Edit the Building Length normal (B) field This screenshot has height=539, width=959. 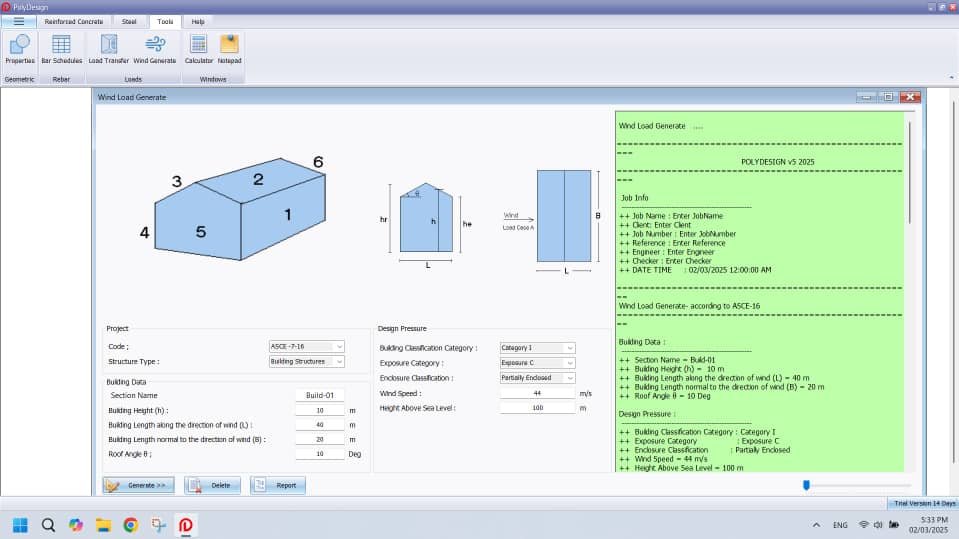(x=319, y=439)
